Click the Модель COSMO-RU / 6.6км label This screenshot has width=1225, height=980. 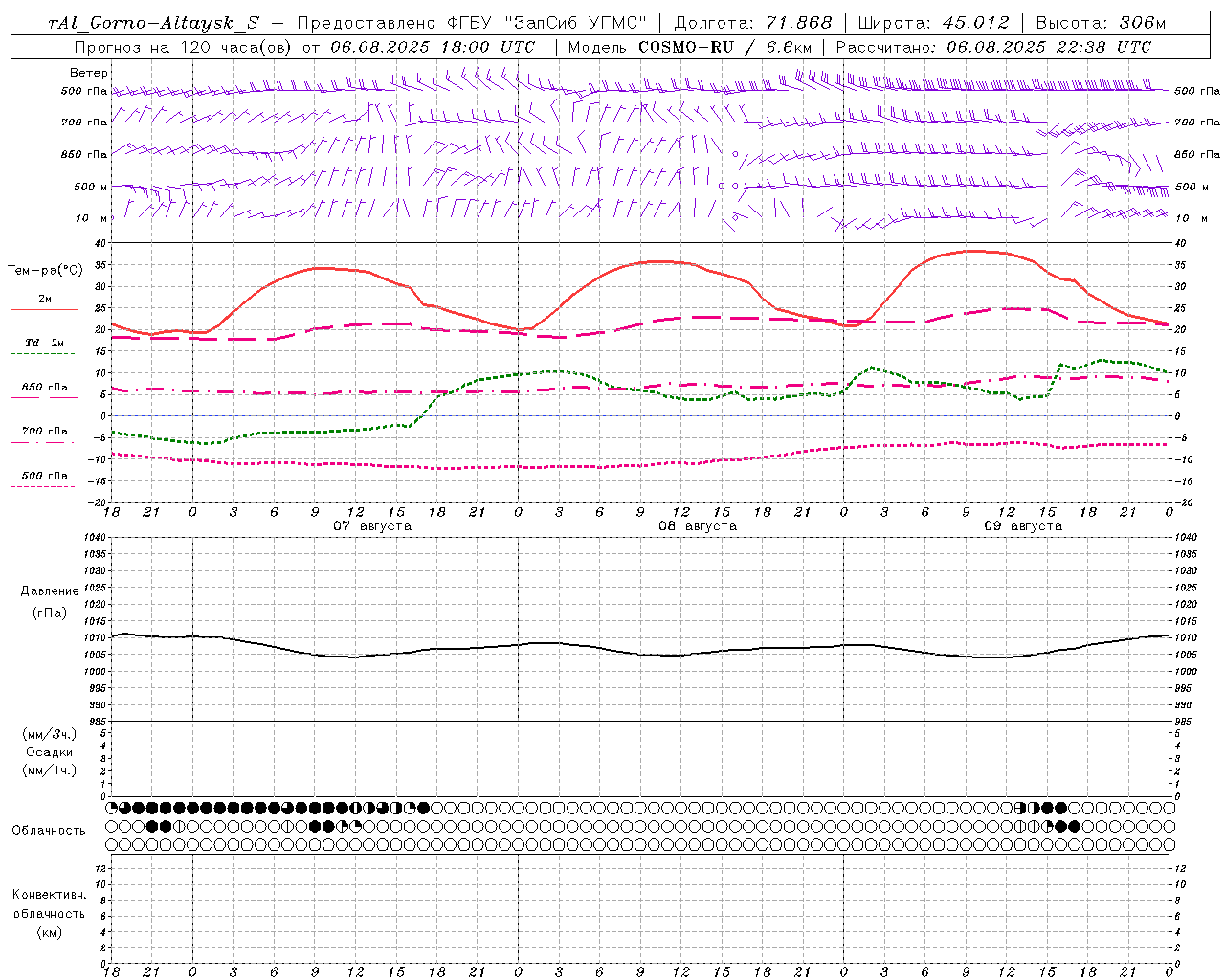(x=689, y=47)
